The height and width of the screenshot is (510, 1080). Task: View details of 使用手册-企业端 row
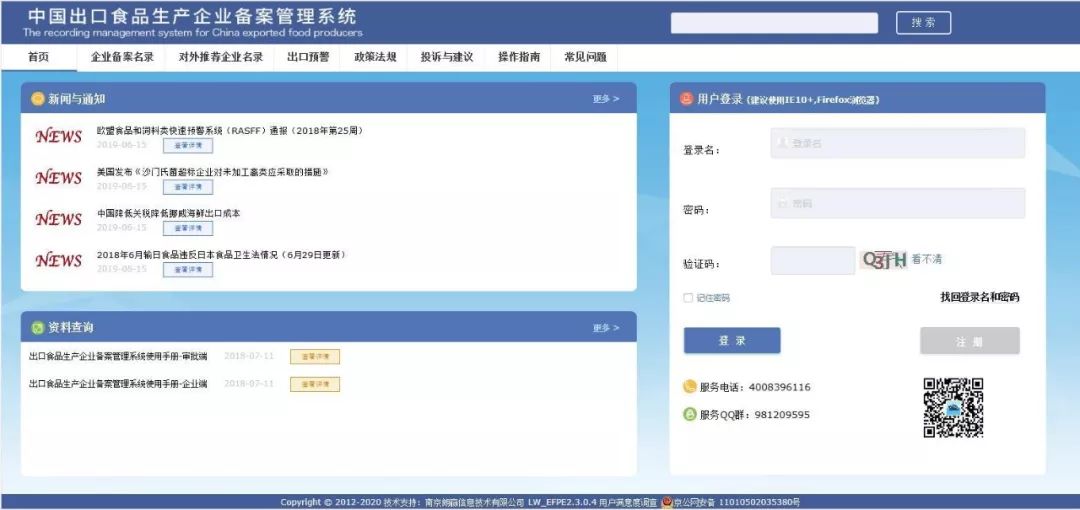315,385
